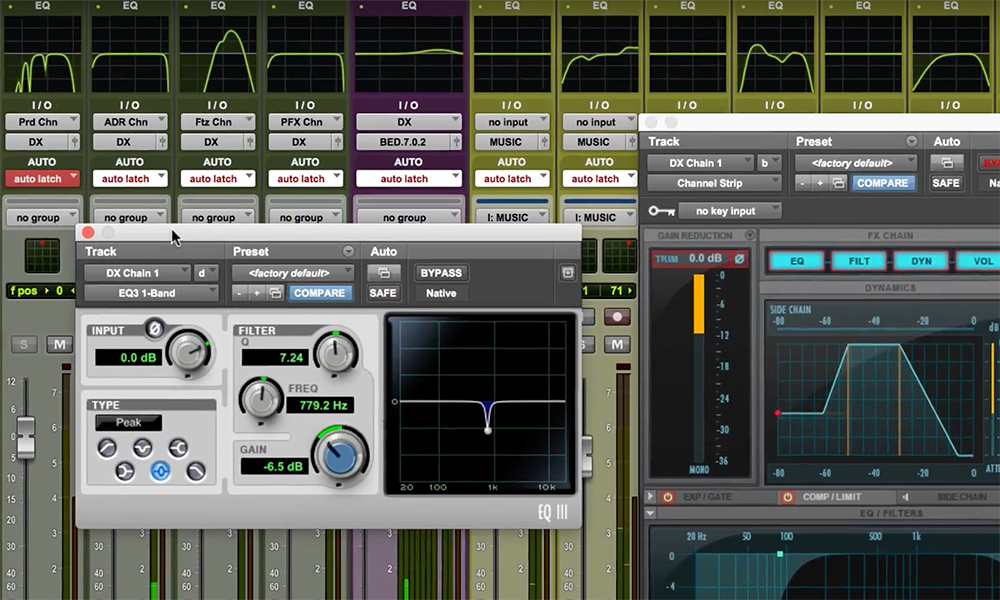The height and width of the screenshot is (600, 1000).
Task: Enable the COMP / LIMIT power button
Action: pos(787,497)
